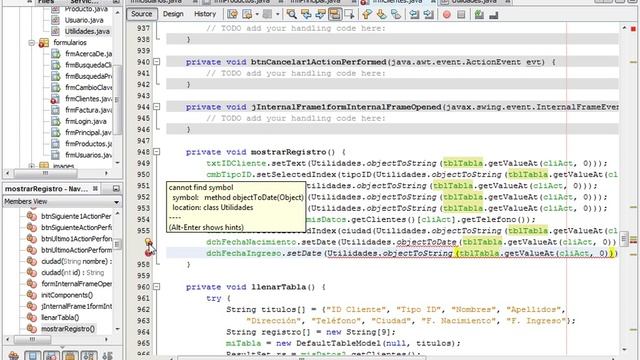The image size is (640, 360).
Task: Select mostrarRegistro() in Navigator
Action: click(68, 329)
